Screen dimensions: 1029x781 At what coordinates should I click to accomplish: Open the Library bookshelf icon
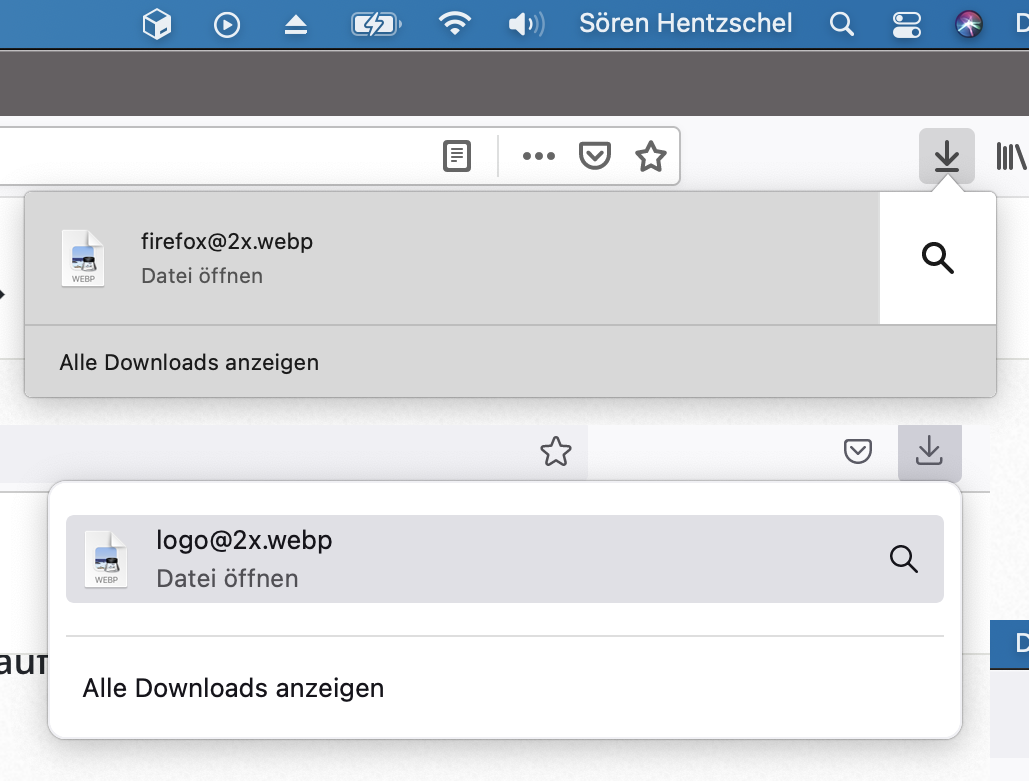[1012, 156]
